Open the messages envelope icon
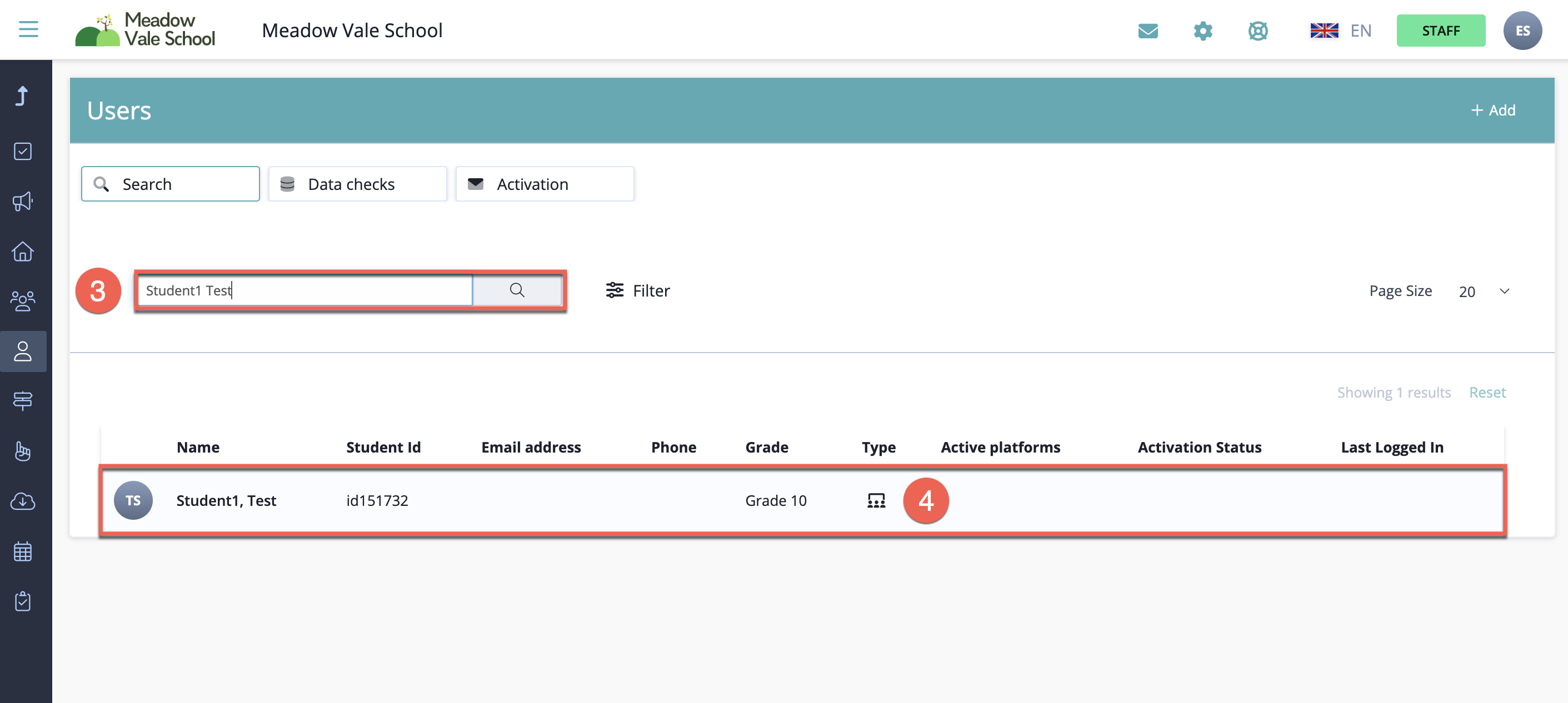The width and height of the screenshot is (1568, 703). tap(1149, 31)
